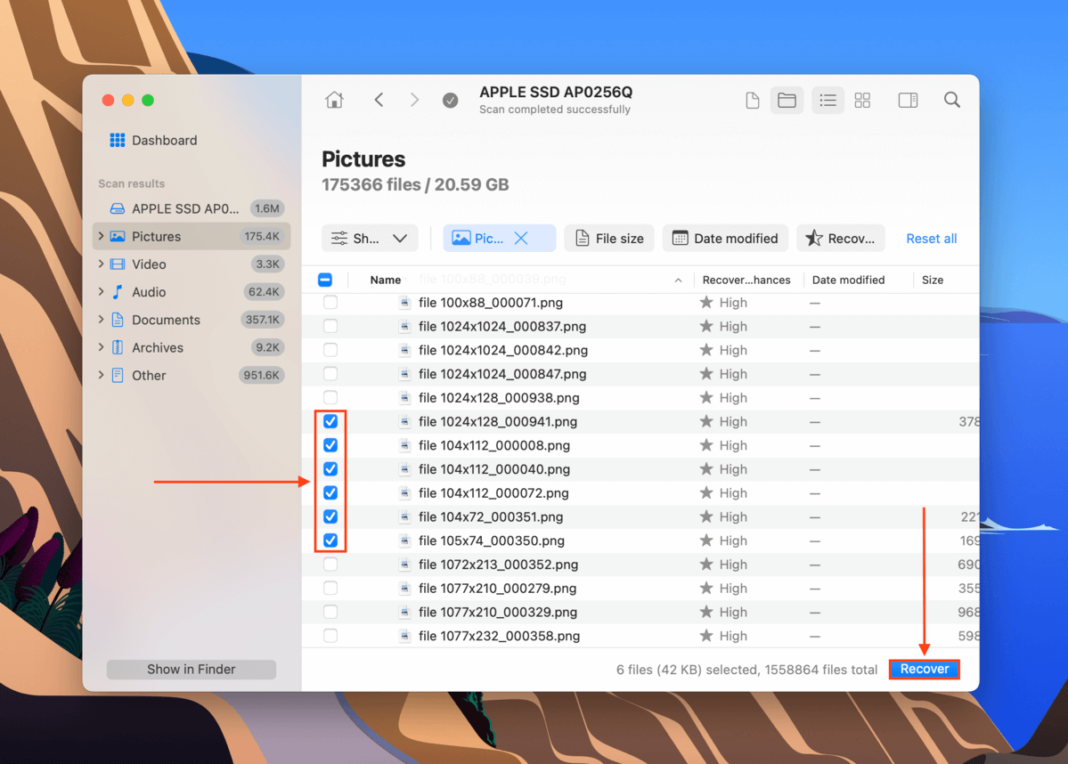Toggle the preview side panel icon

pyautogui.click(x=908, y=100)
